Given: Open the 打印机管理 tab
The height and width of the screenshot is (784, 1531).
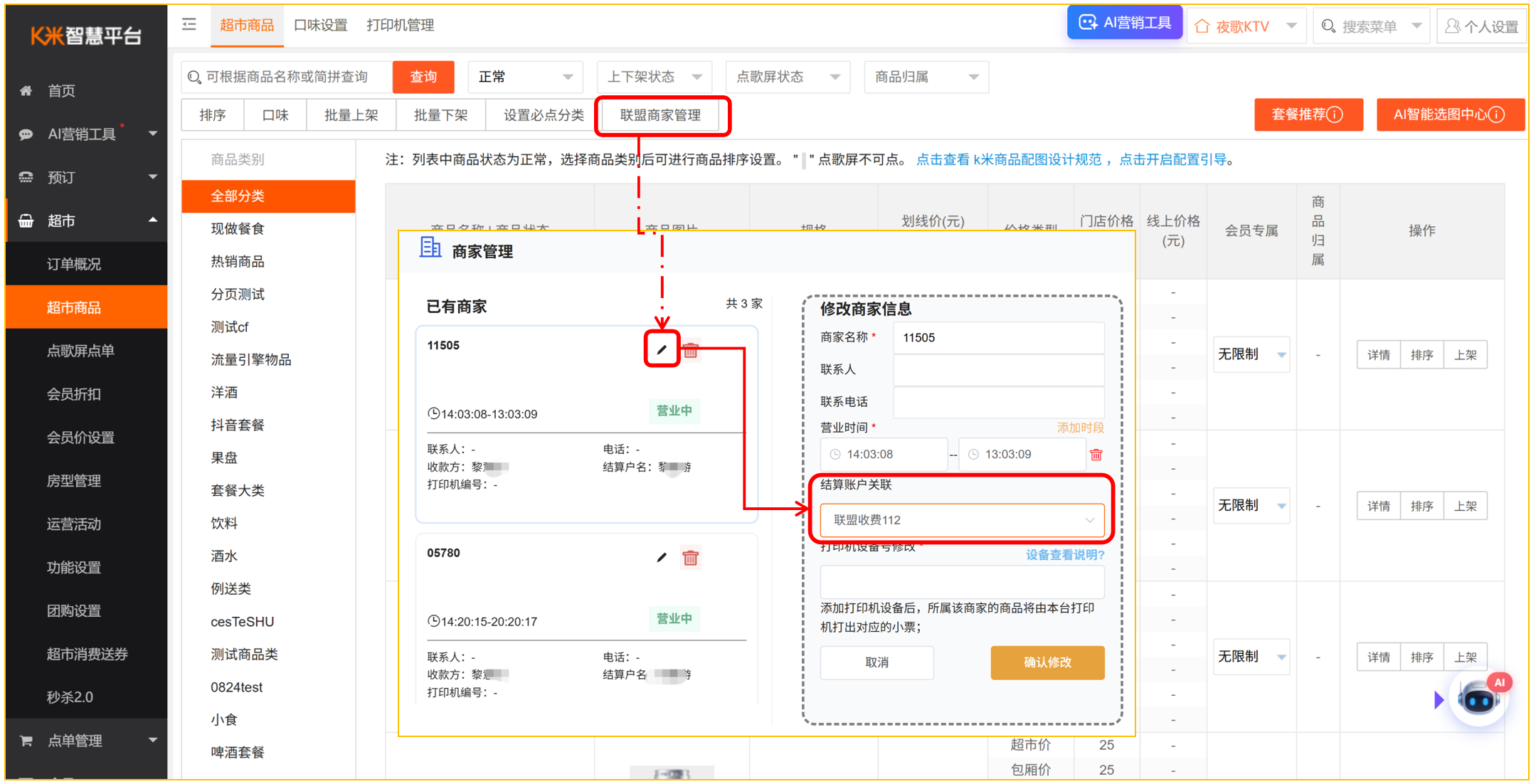Looking at the screenshot, I should (400, 25).
